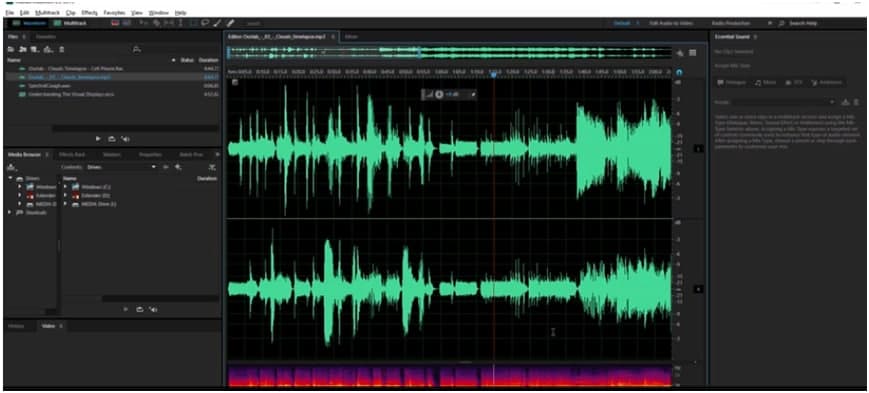Click the New File icon in Files panel
The height and width of the screenshot is (393, 869).
pyautogui.click(x=34, y=49)
